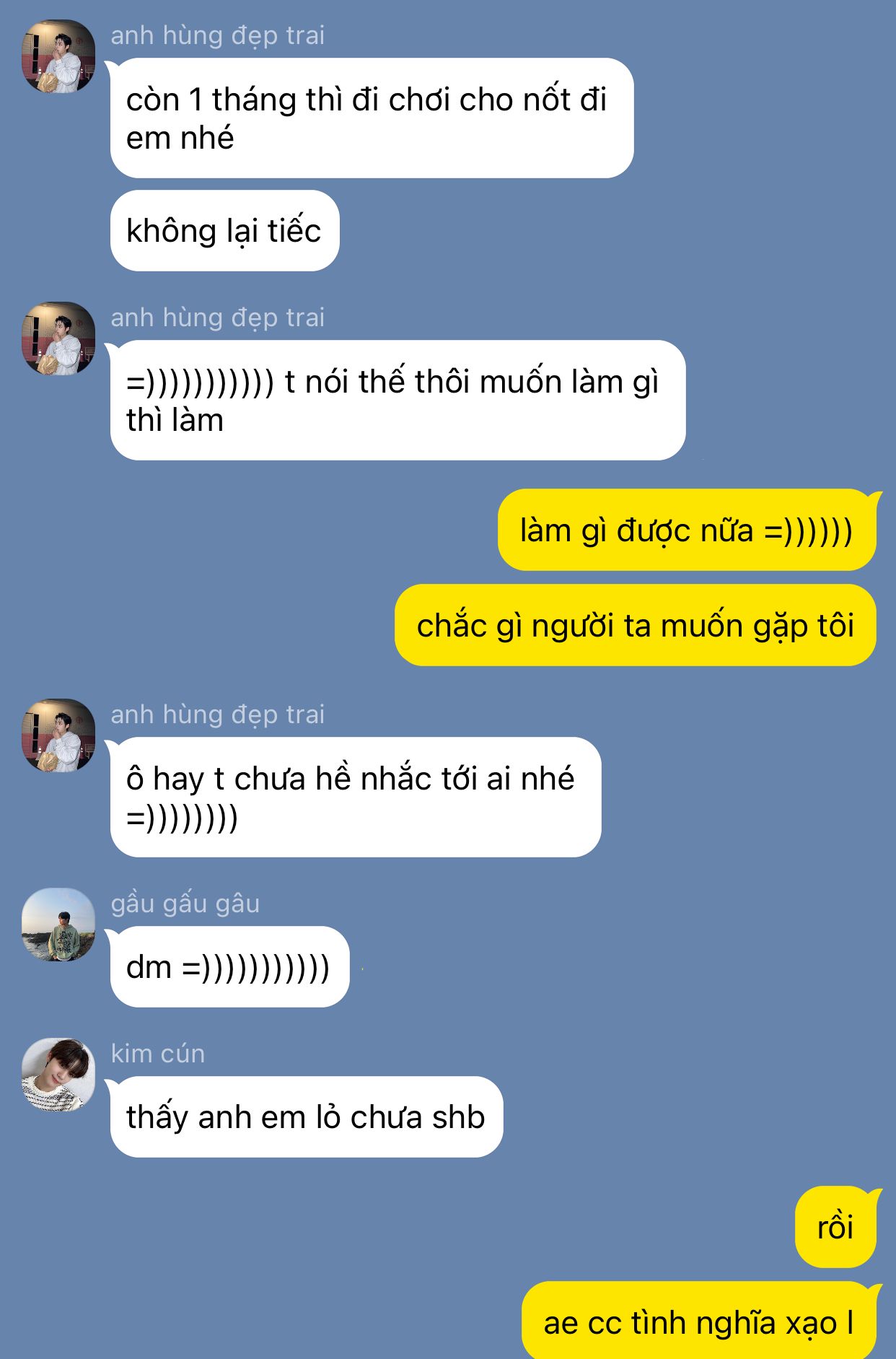The height and width of the screenshot is (1359, 896).
Task: Tap 'anh hùng đẹp trai' name above '=)))))))))))'
Action: pos(217,318)
